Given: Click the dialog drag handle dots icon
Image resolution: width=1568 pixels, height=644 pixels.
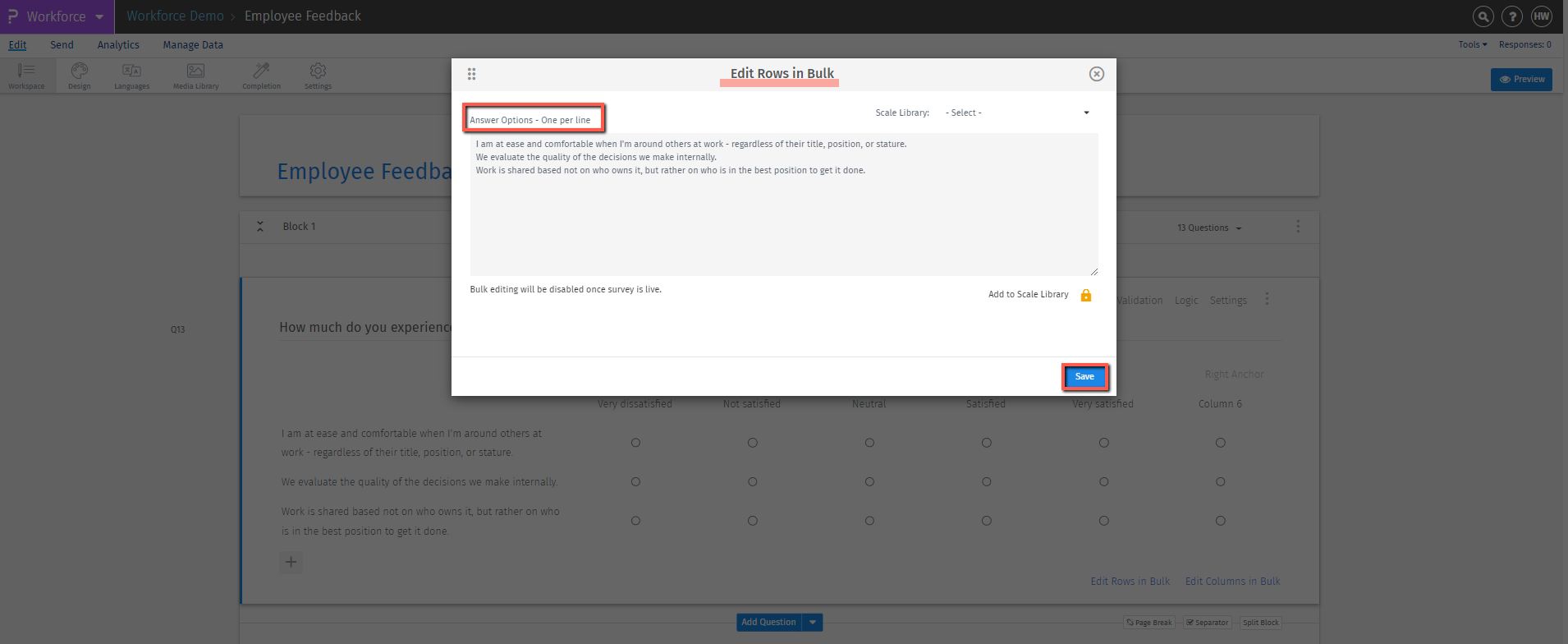Looking at the screenshot, I should (x=471, y=74).
